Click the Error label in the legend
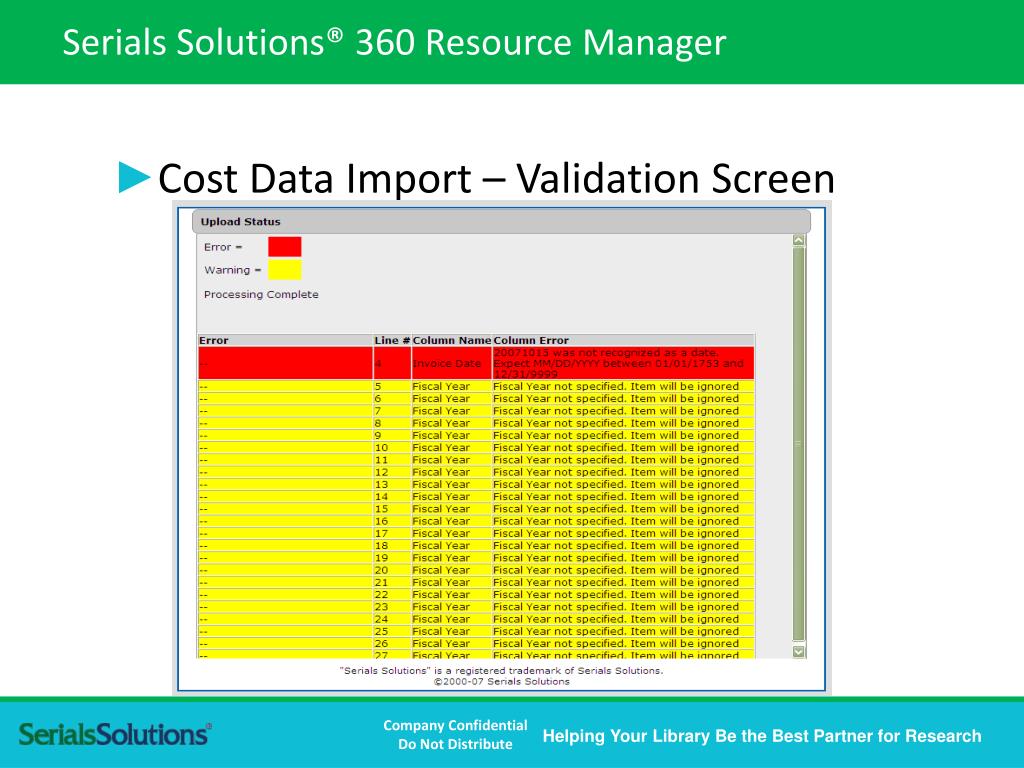This screenshot has width=1024, height=768. click(223, 247)
